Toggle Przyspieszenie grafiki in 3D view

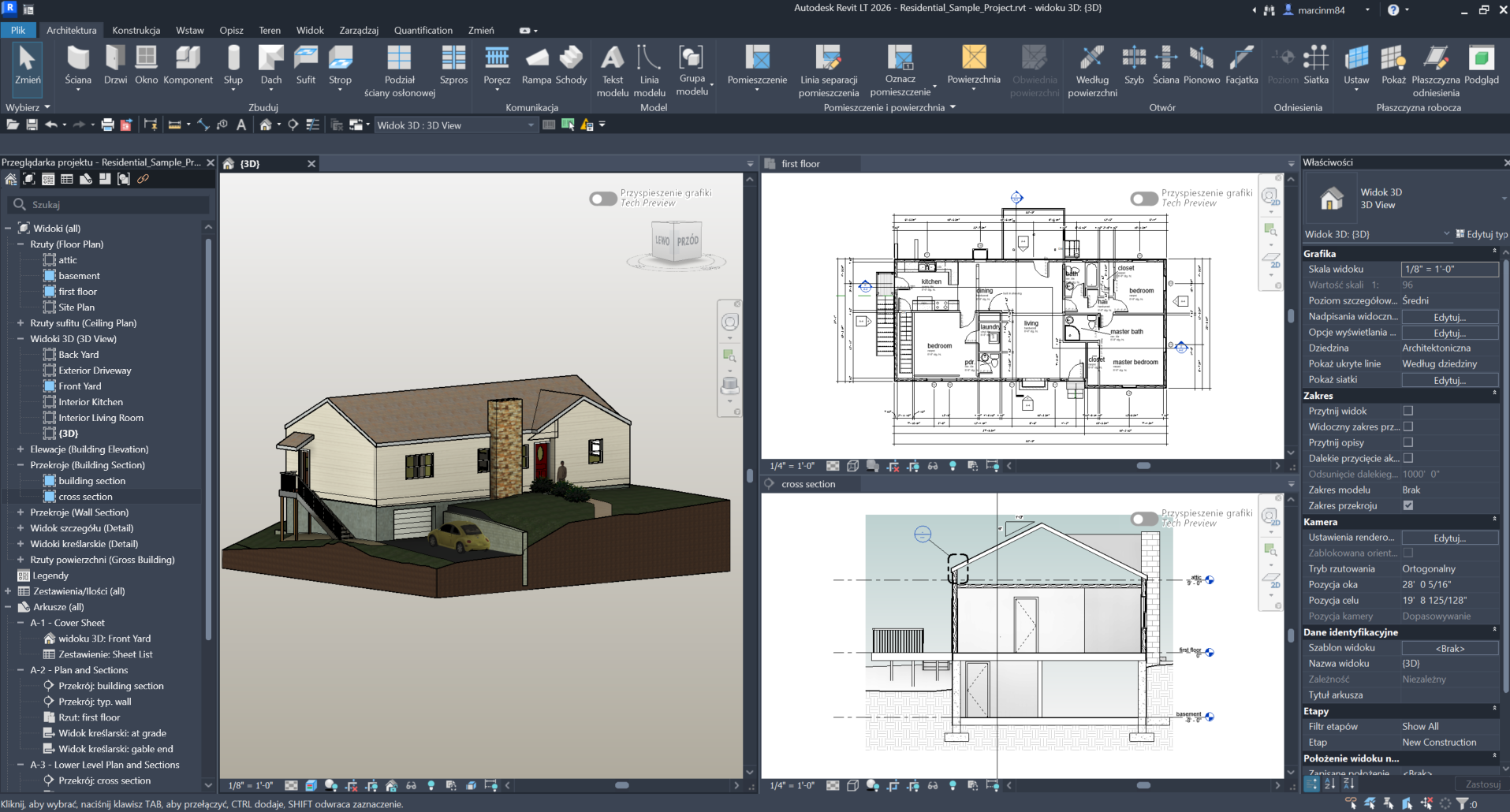[603, 199]
